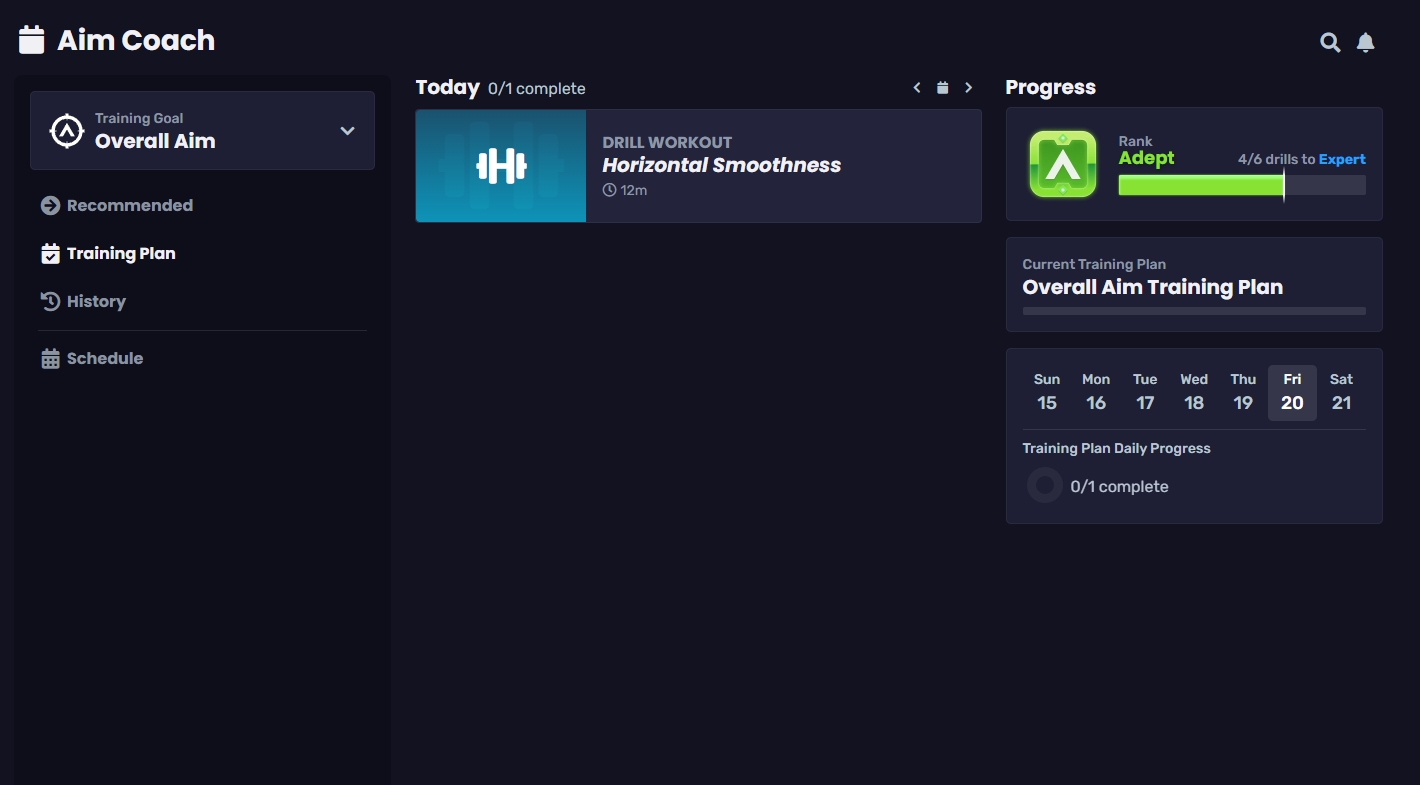Open the Horizontal Smoothness drill workout

(x=721, y=165)
